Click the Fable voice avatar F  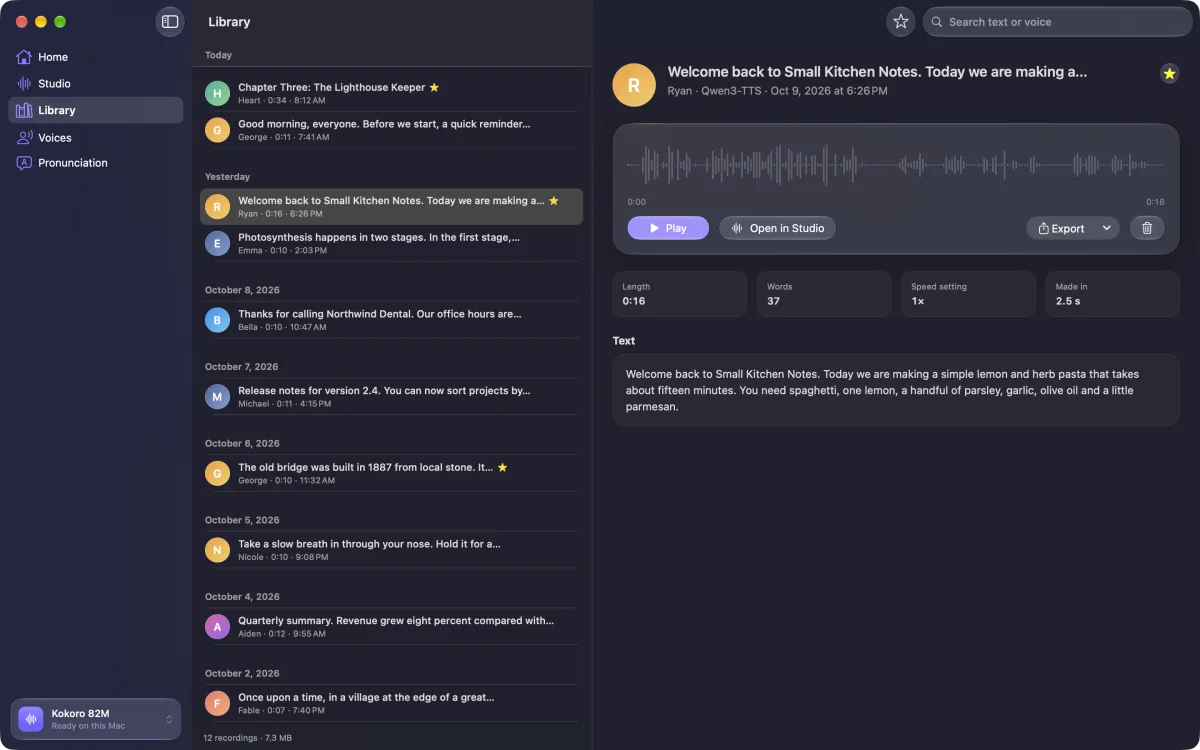tap(217, 703)
